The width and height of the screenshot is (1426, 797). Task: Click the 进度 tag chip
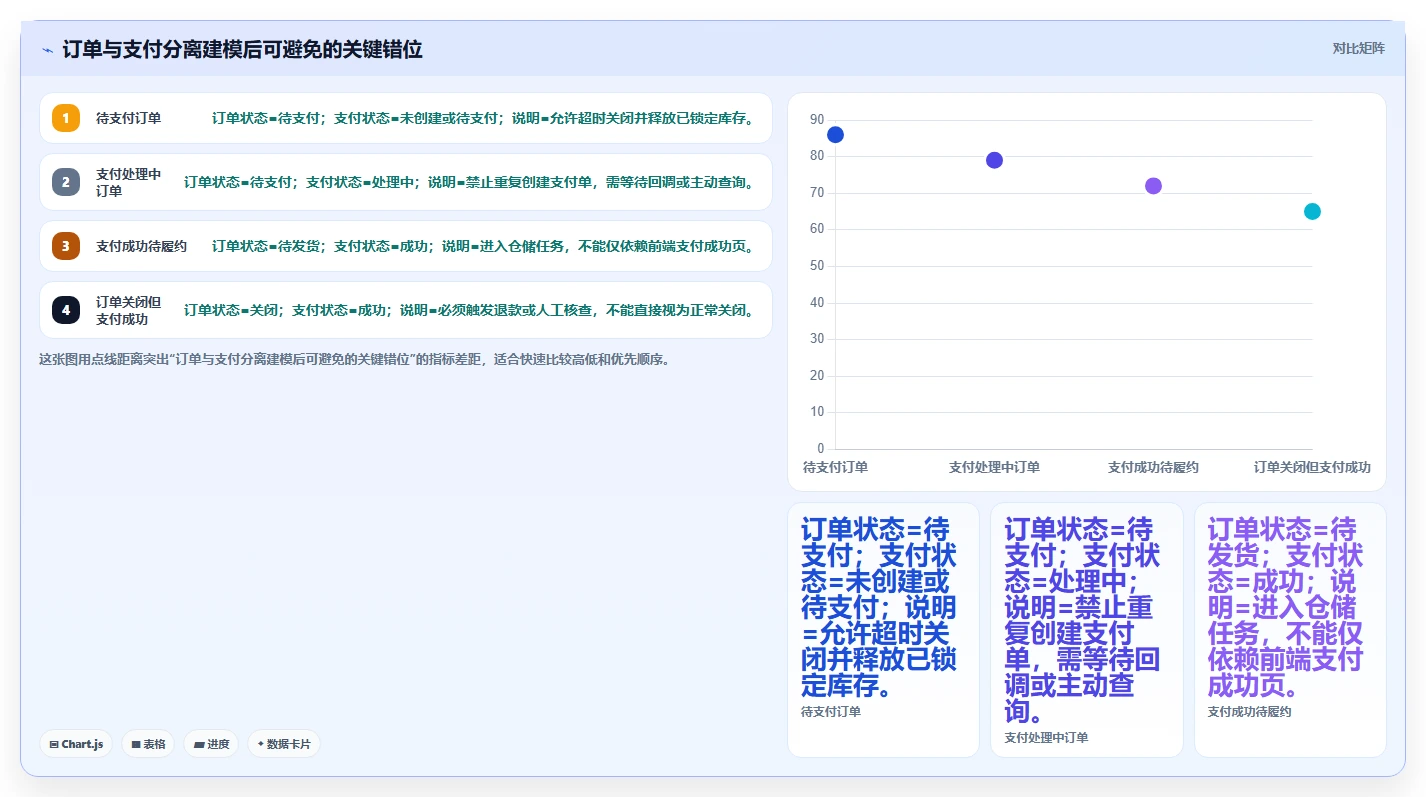211,744
